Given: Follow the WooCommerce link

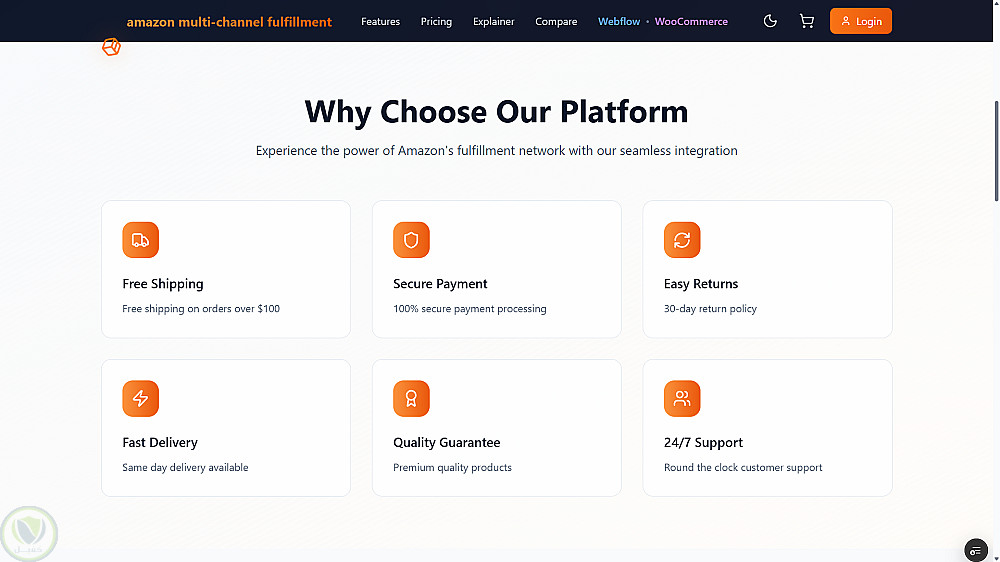Looking at the screenshot, I should (x=691, y=21).
